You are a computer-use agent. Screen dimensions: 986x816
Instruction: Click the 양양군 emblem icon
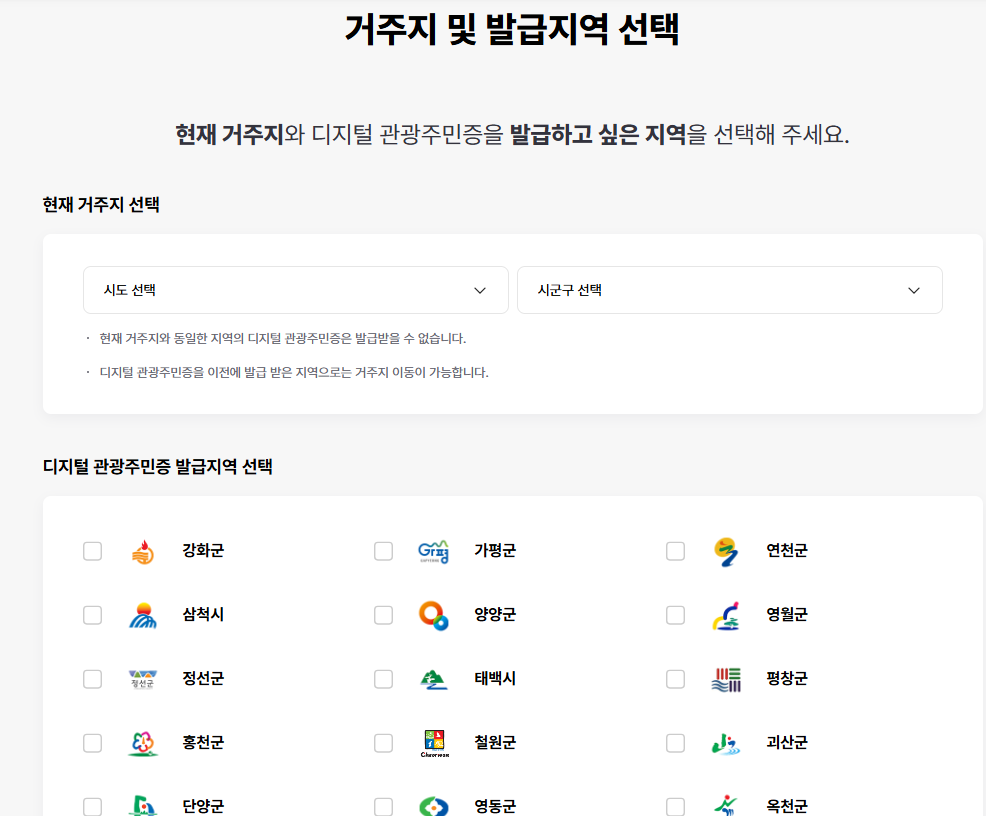tap(434, 615)
